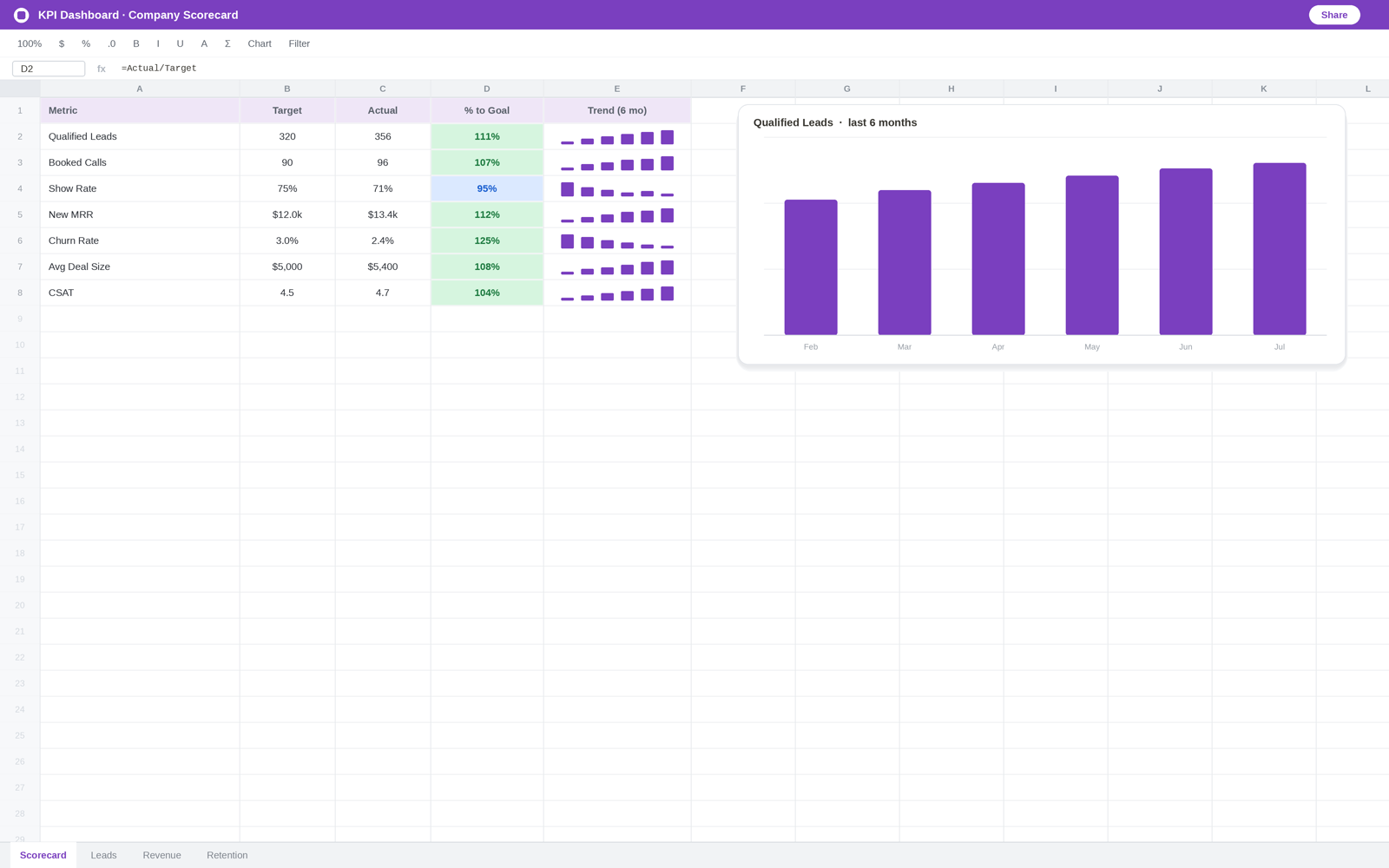Click the cell reference box showing D2
Screen dimensions: 1389x868
tap(49, 69)
